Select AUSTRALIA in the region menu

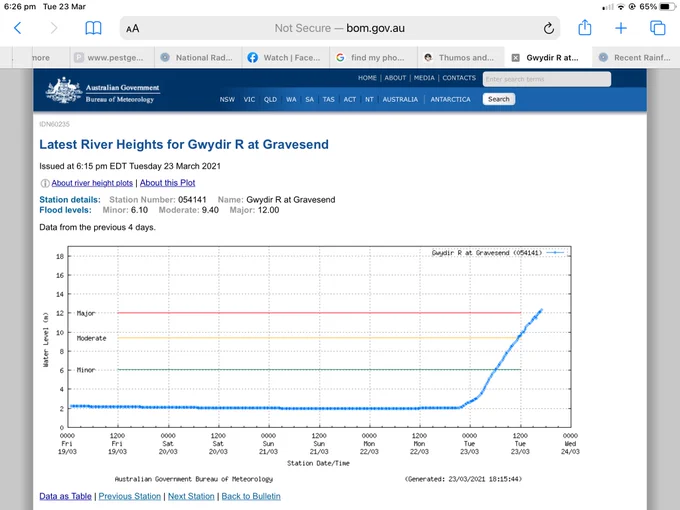point(400,99)
